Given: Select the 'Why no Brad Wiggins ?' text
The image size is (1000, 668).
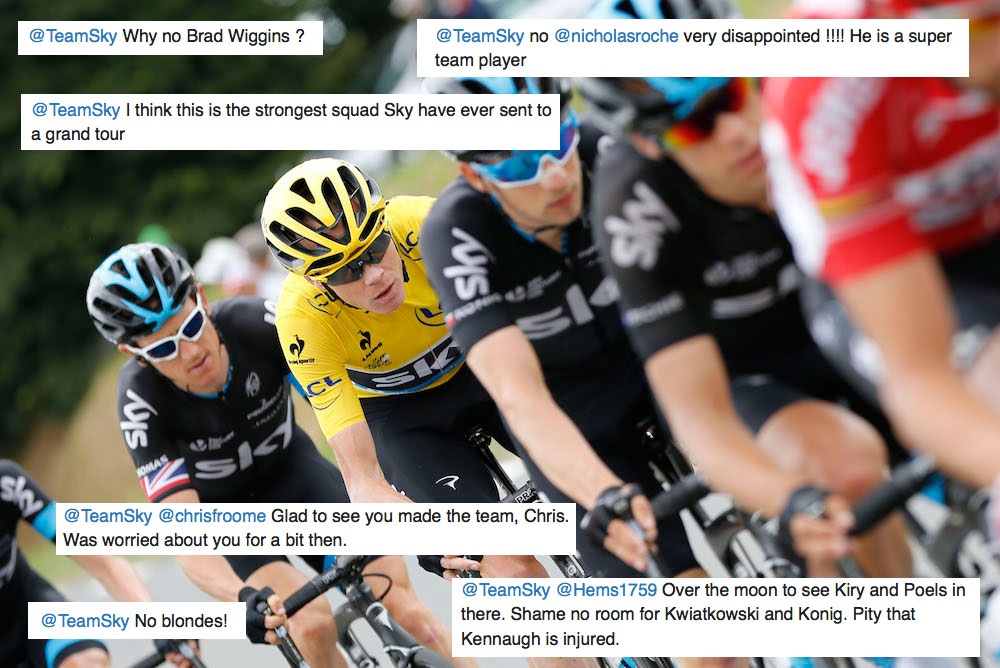Looking at the screenshot, I should point(213,36).
